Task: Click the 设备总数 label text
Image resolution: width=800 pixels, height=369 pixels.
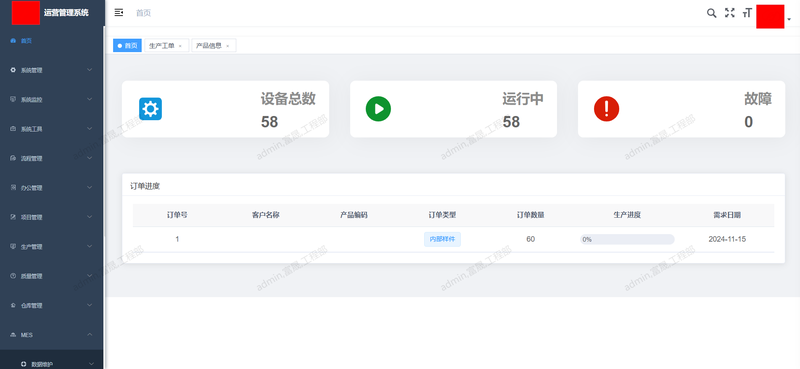Action: click(x=288, y=99)
